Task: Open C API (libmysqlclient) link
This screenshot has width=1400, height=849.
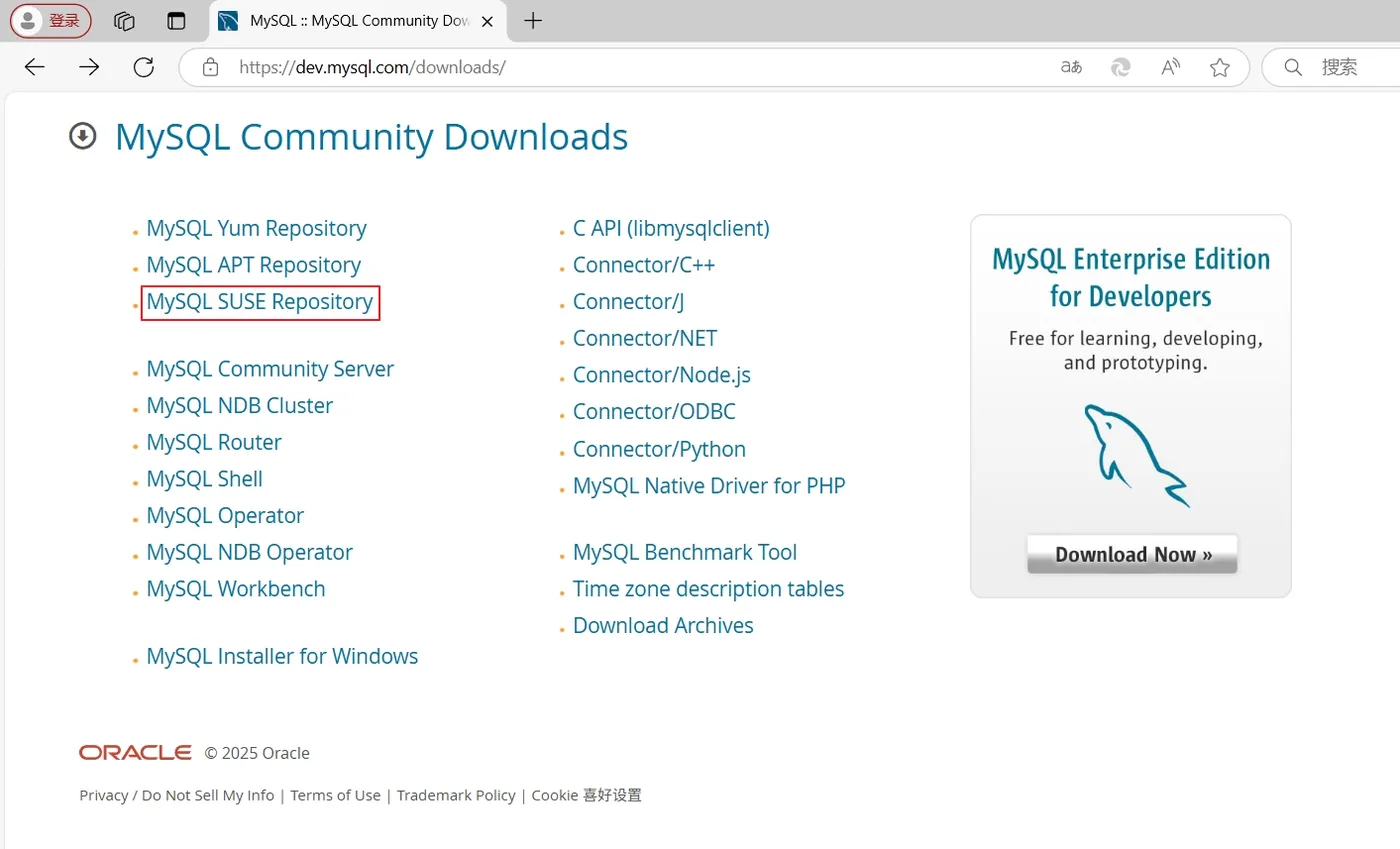Action: click(x=671, y=228)
